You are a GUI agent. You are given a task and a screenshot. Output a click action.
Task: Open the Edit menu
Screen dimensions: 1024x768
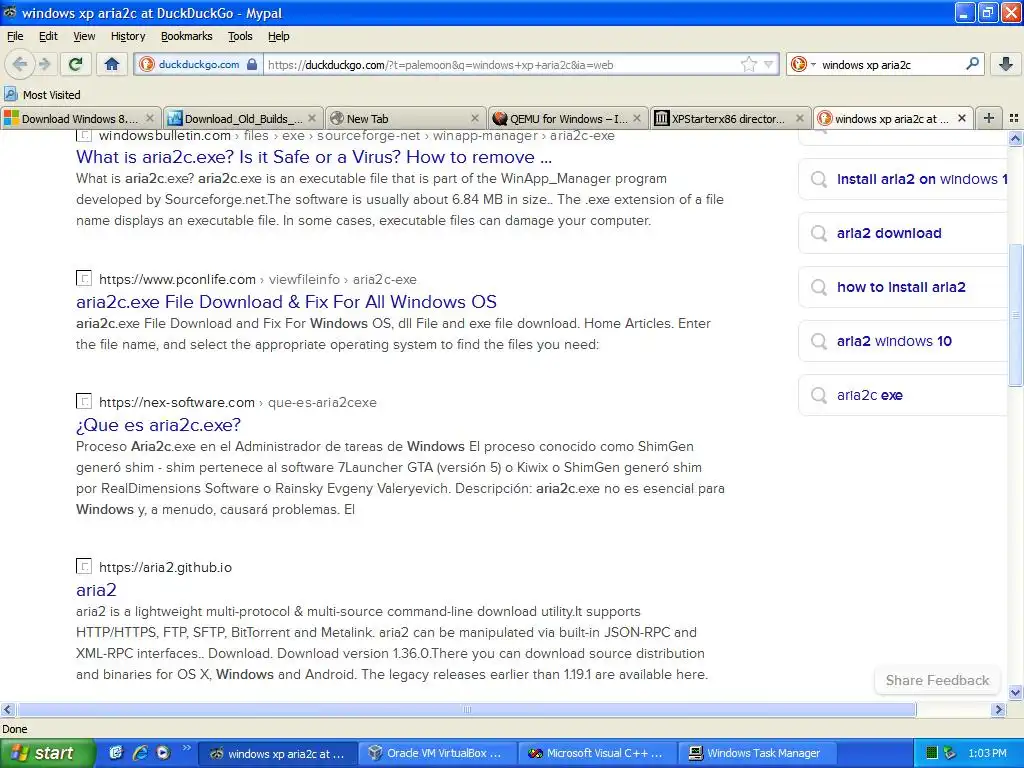coord(48,36)
